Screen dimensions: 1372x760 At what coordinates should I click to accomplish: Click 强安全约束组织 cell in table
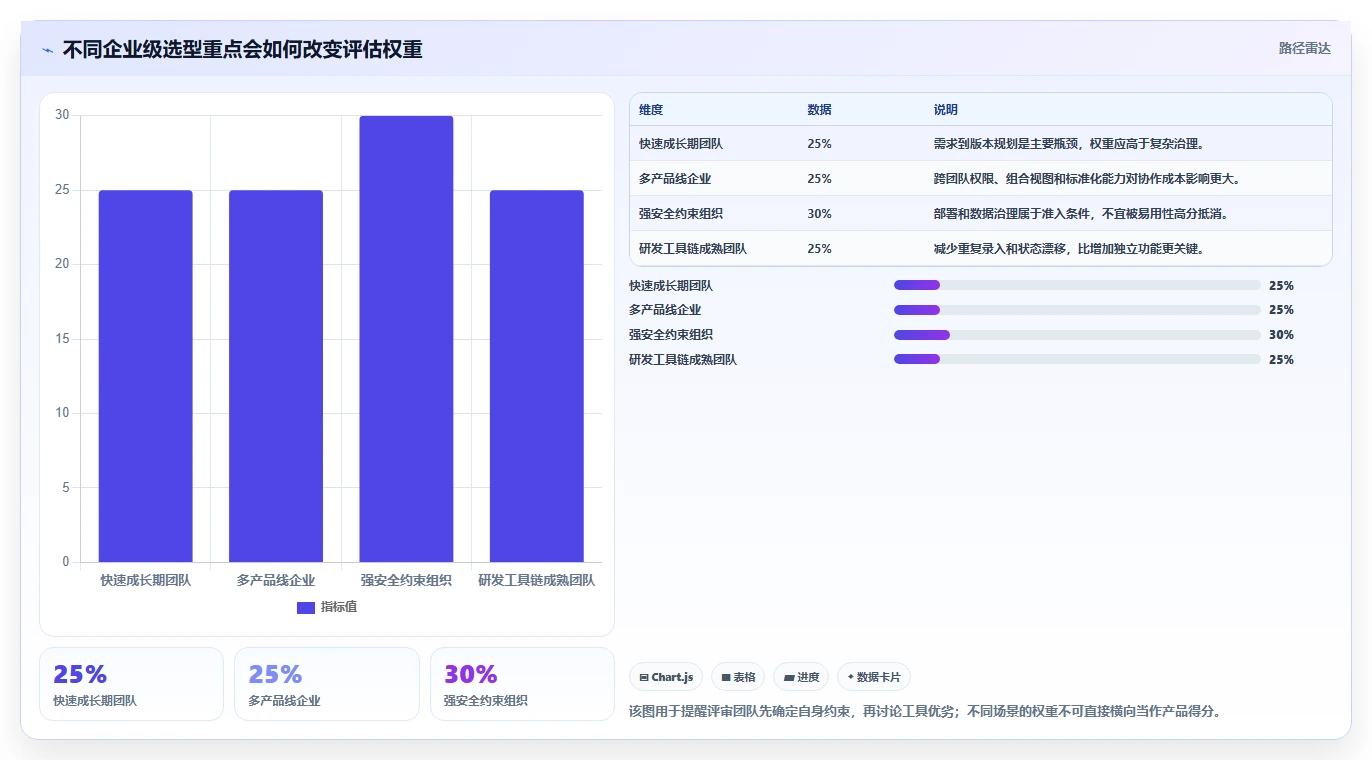681,214
